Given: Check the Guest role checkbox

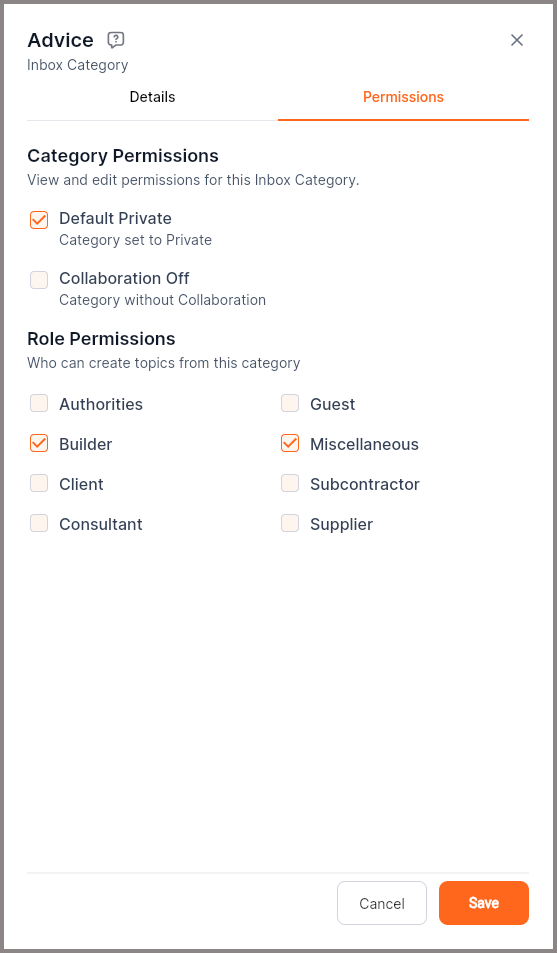Looking at the screenshot, I should click(290, 404).
